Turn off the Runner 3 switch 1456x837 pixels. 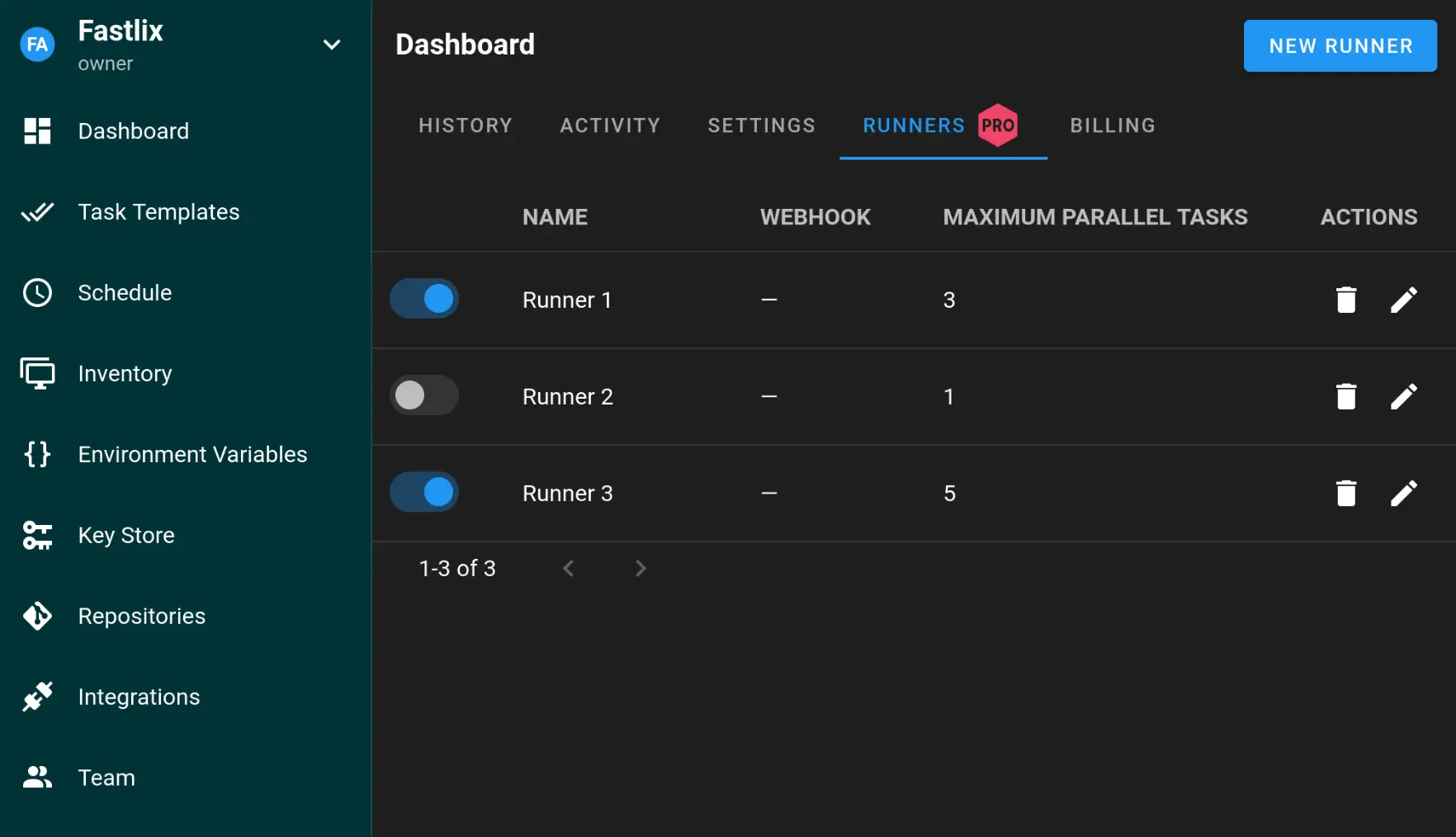(424, 492)
